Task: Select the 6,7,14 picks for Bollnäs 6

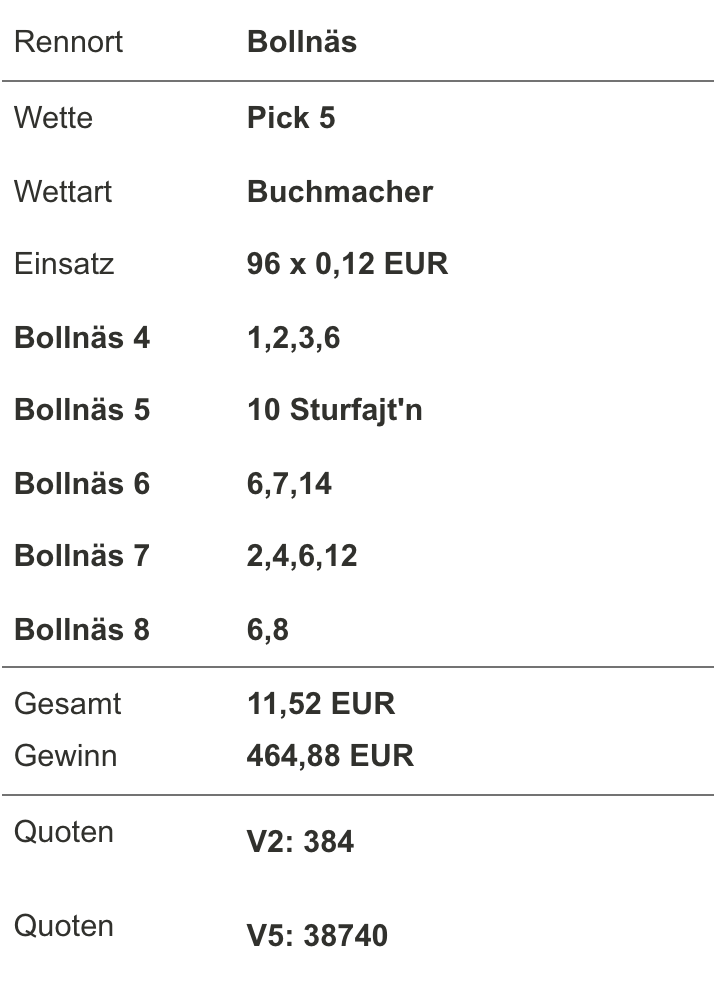Action: pos(289,484)
